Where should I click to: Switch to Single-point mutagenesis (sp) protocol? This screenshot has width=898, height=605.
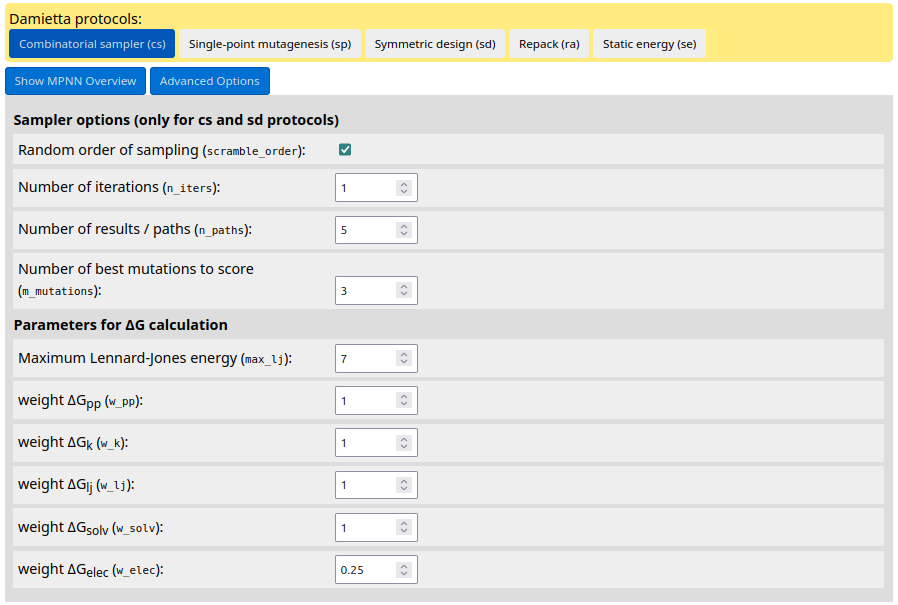click(270, 44)
